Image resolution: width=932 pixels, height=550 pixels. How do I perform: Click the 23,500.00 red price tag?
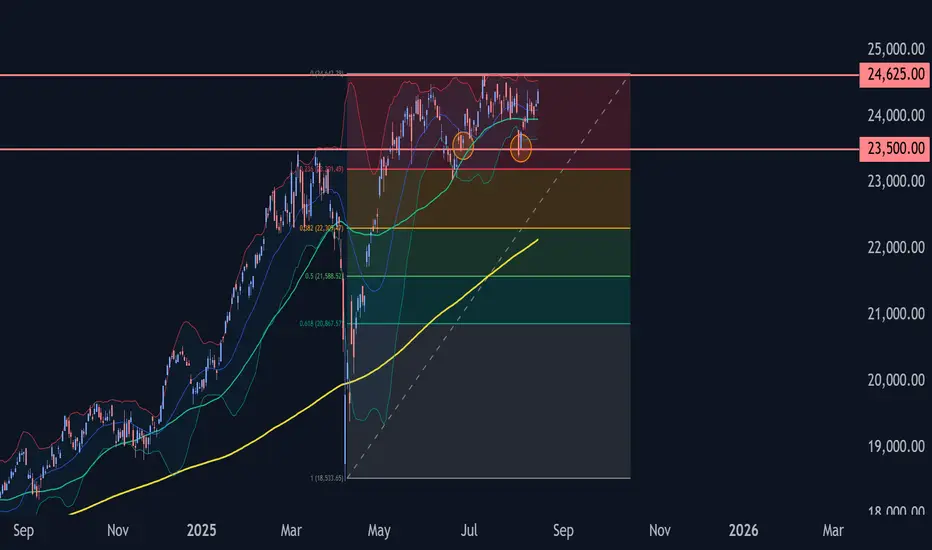[895, 148]
